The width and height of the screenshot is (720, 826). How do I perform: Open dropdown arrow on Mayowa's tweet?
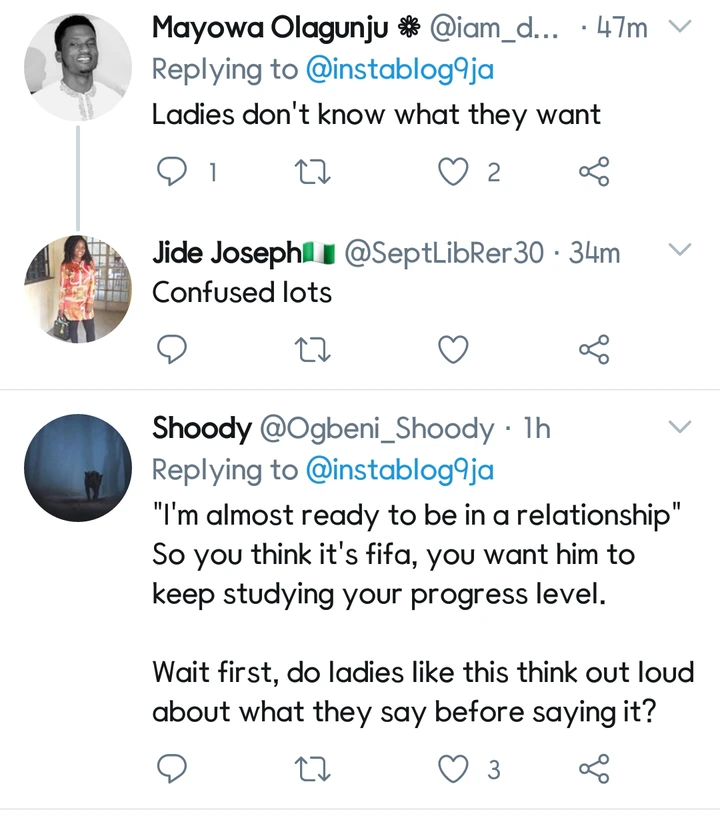click(680, 28)
